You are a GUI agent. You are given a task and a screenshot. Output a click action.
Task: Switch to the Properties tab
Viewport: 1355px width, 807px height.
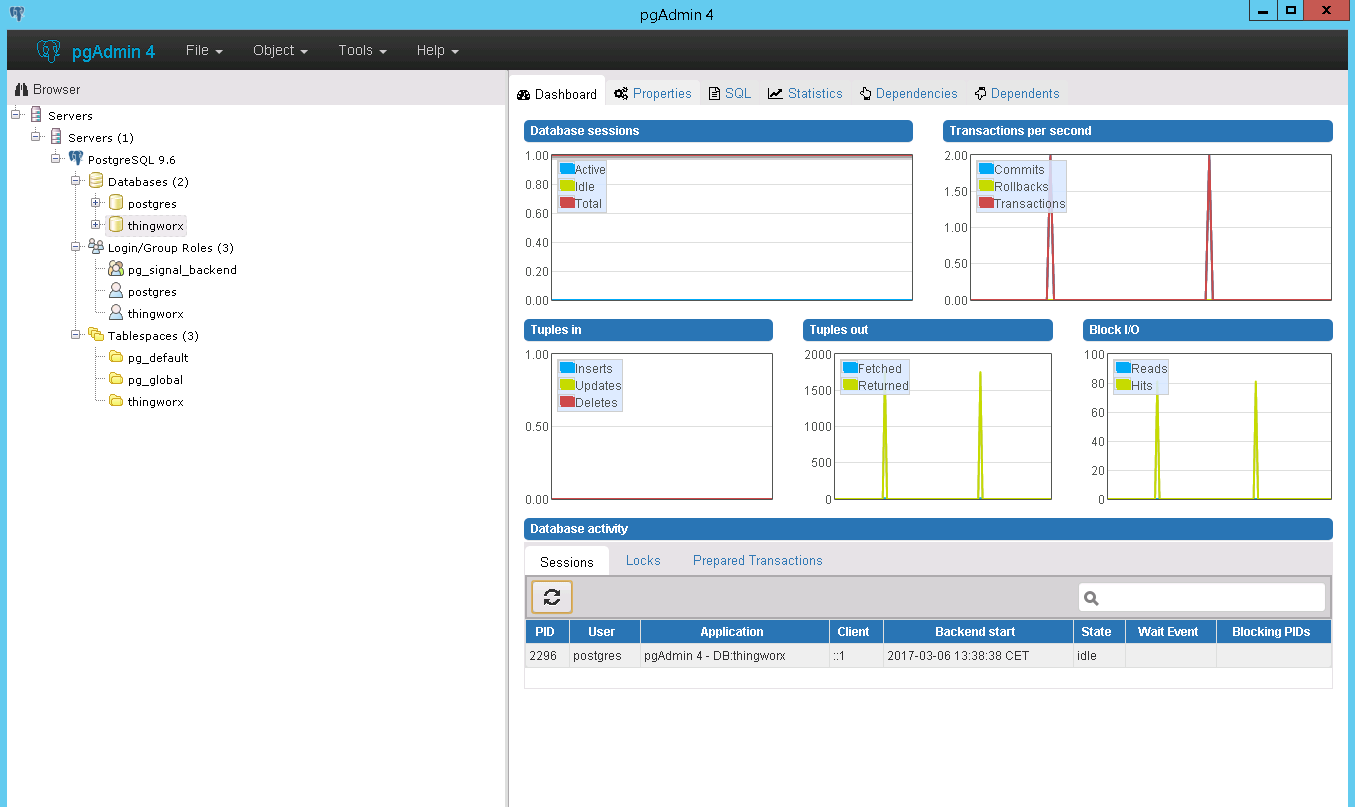pyautogui.click(x=653, y=93)
